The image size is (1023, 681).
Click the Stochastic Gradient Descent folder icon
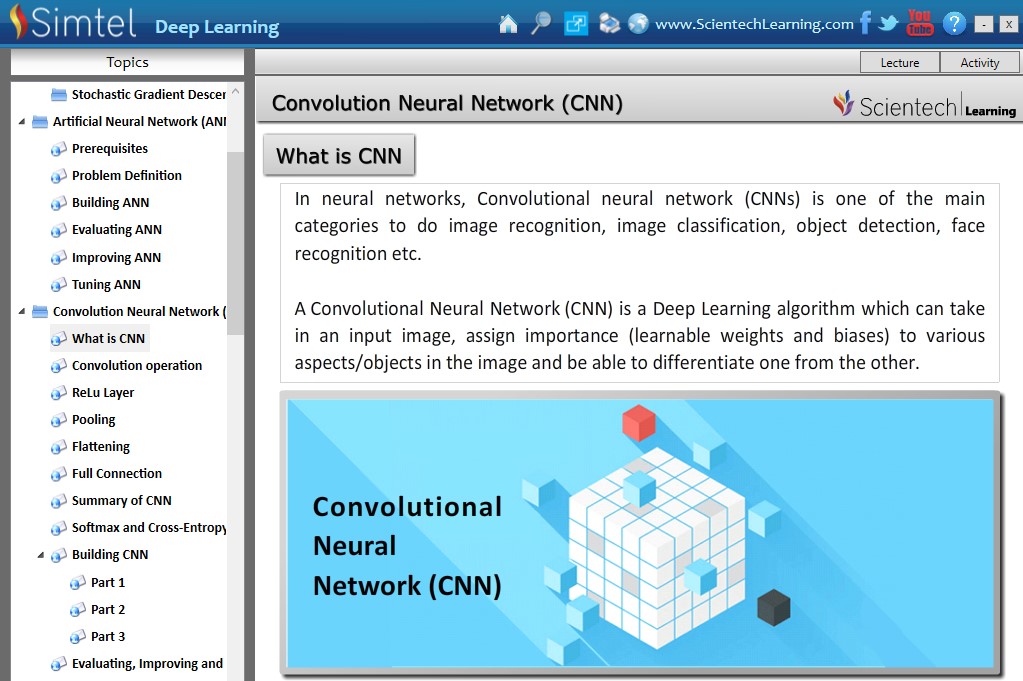tap(59, 95)
